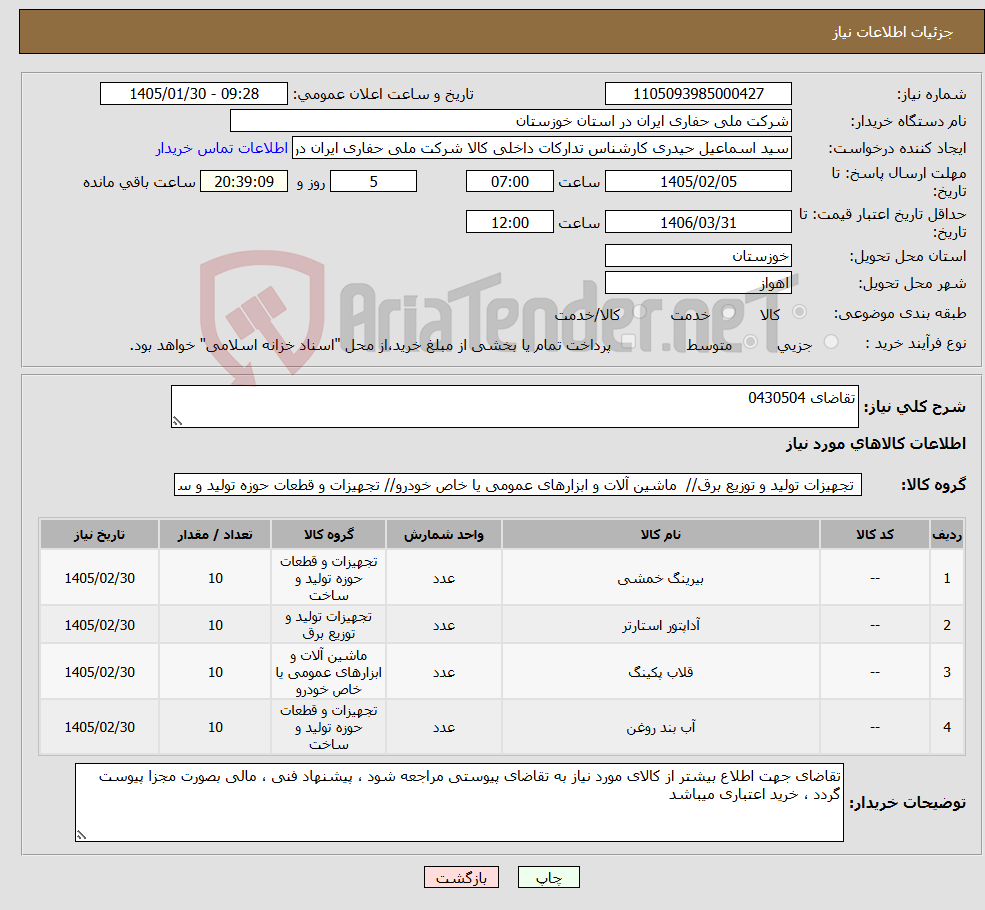This screenshot has width=985, height=910.
Task: Click the ماشین آلات و ابزارهای عمومی group cell
Action: [329, 672]
